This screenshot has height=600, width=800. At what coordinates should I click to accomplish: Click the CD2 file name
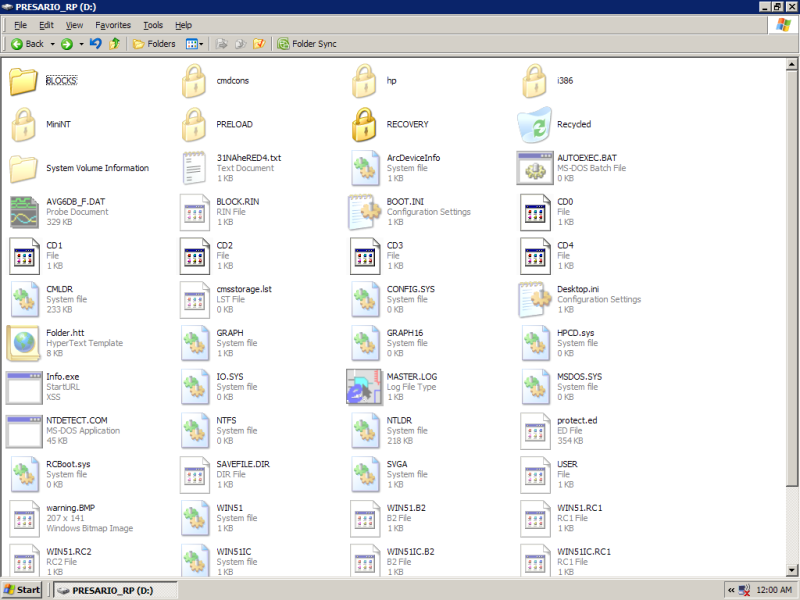tap(224, 245)
